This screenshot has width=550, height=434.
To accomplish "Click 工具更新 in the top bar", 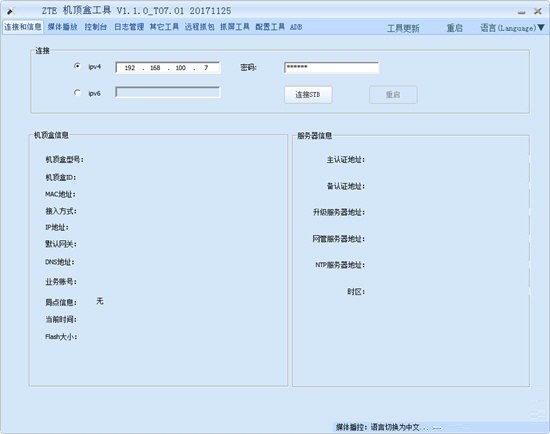I will pyautogui.click(x=403, y=28).
